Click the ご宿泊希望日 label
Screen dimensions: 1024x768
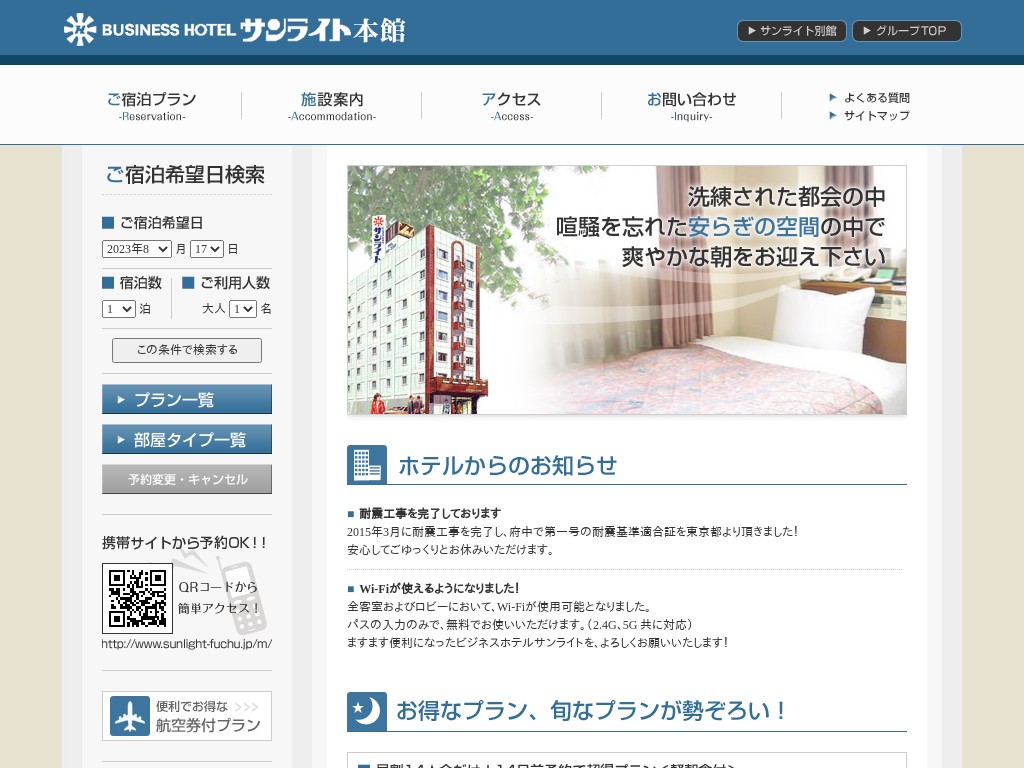pos(161,223)
